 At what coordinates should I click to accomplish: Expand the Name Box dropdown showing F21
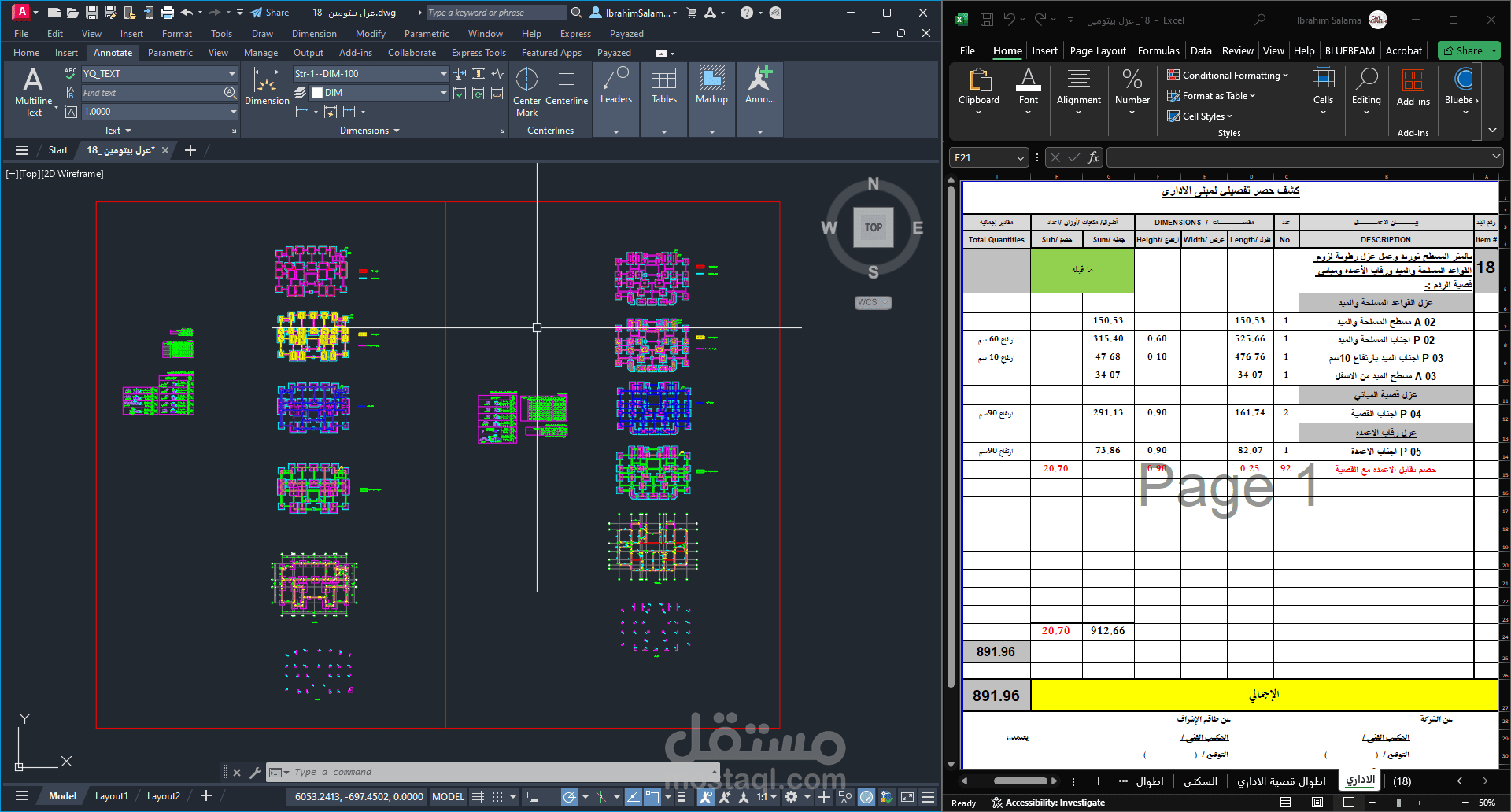point(1020,157)
